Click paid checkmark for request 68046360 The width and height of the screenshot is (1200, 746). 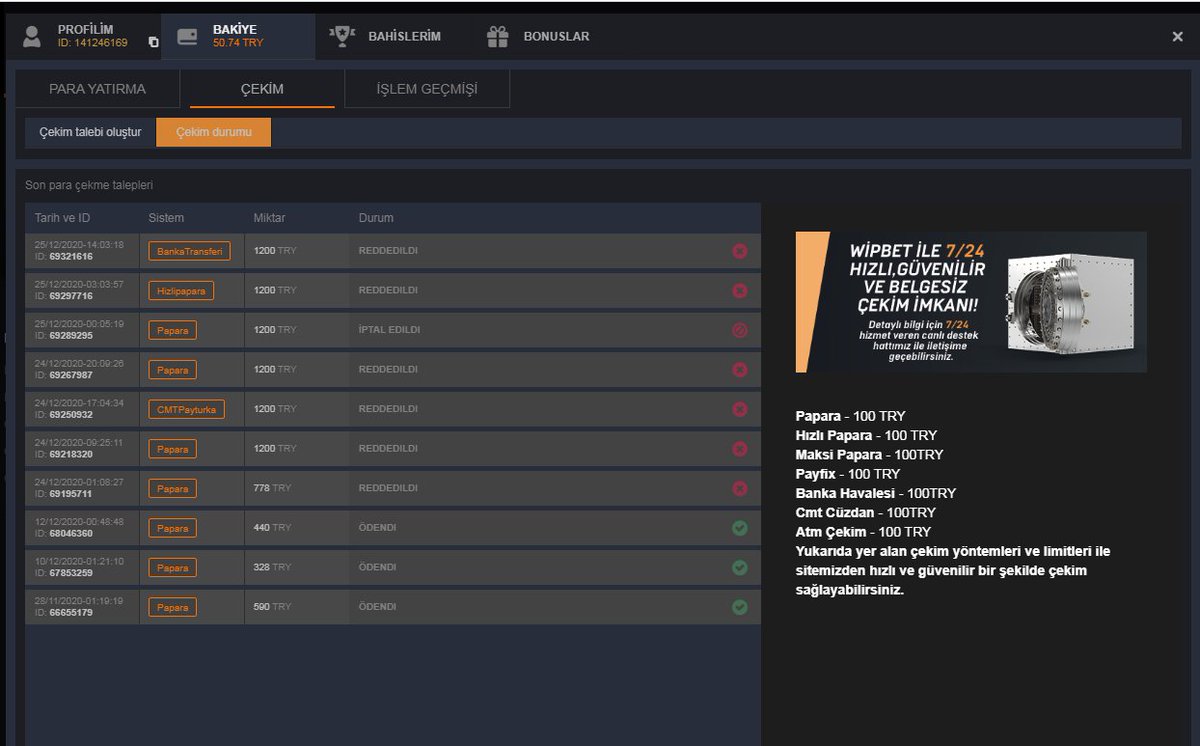tap(740, 528)
